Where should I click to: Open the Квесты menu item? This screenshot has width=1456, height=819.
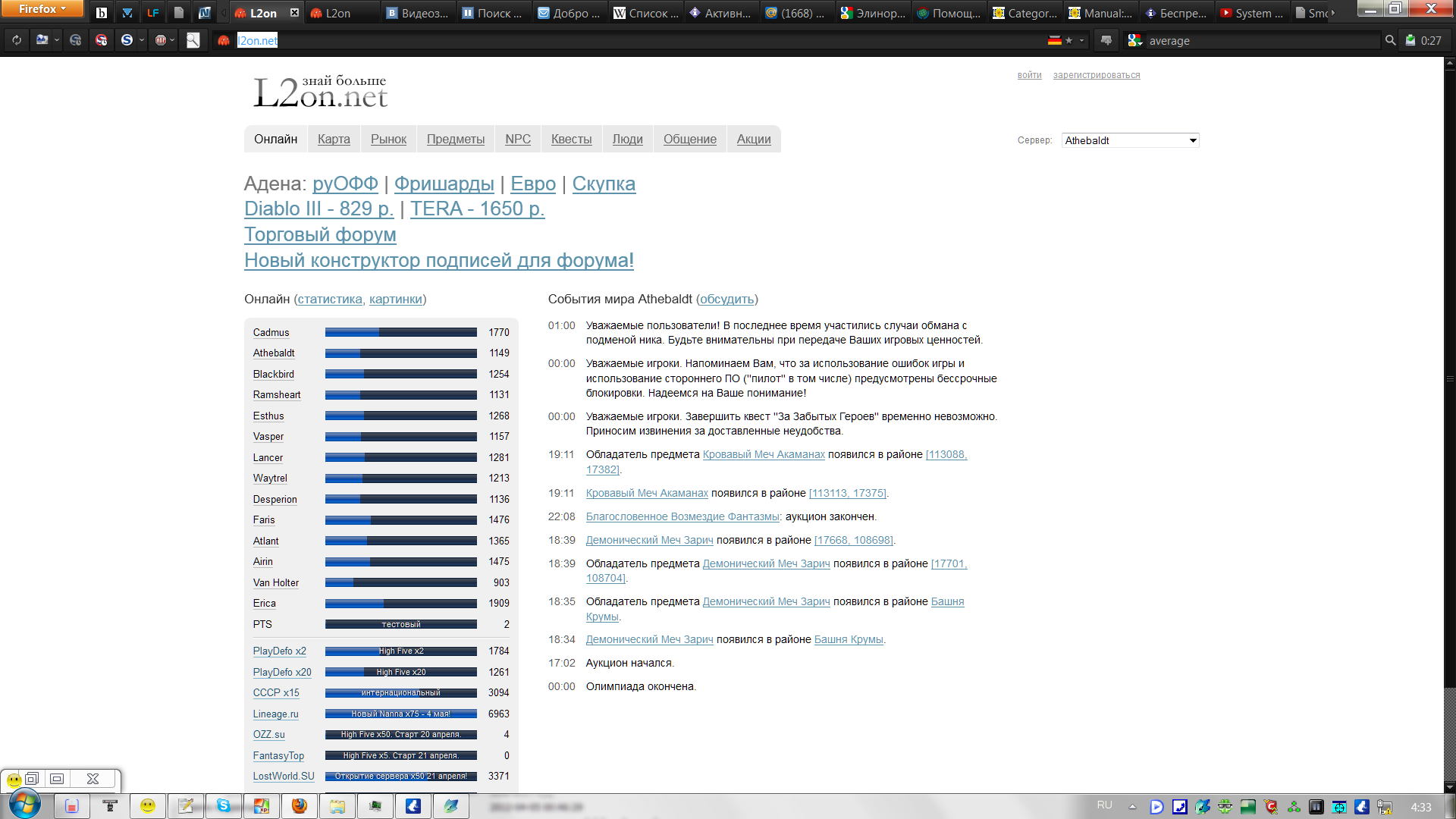[572, 139]
